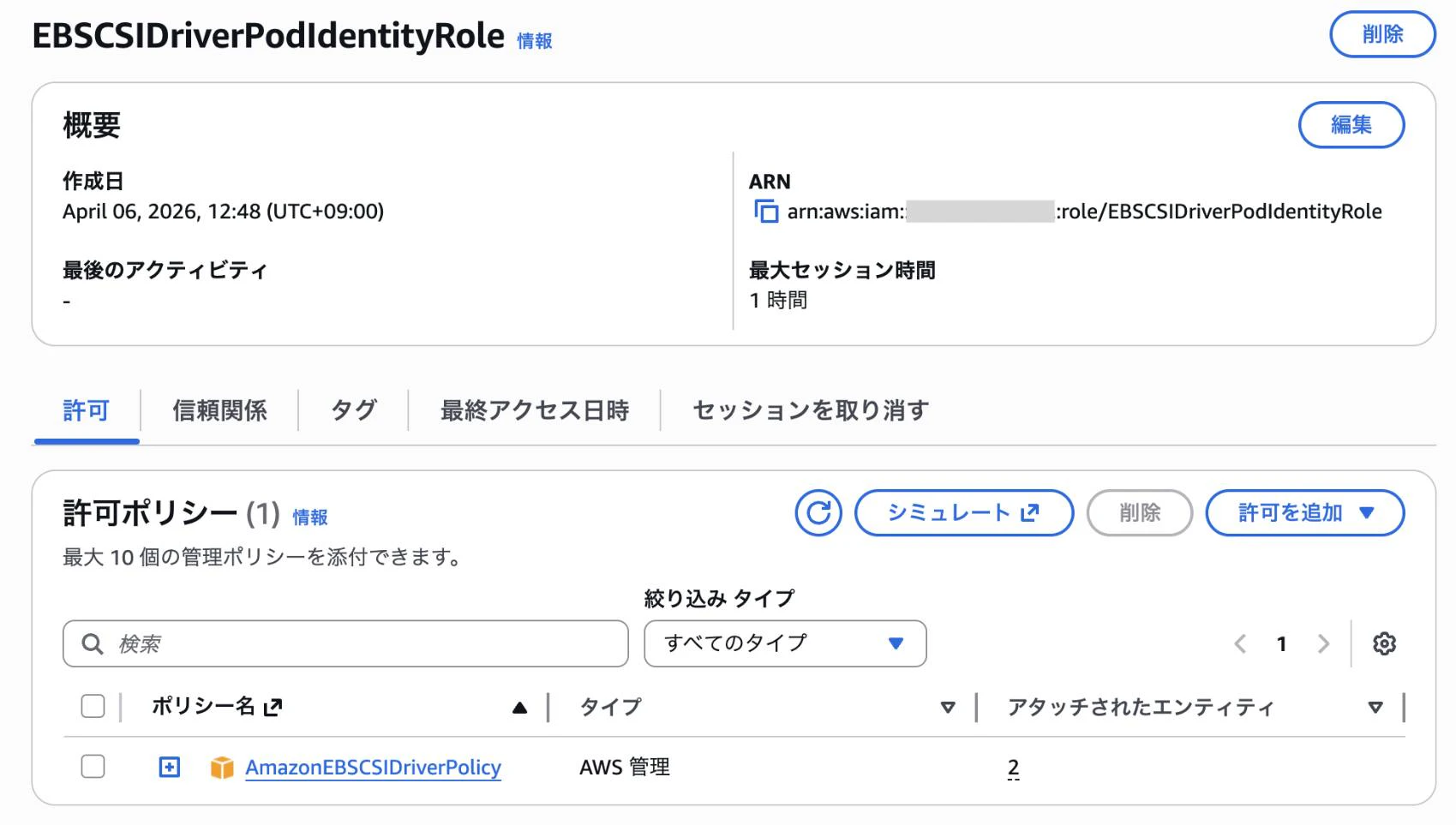Viewport: 1456px width, 825px height.
Task: Check the AmazonEBSCSIDriverPolicy row checkbox
Action: (93, 766)
